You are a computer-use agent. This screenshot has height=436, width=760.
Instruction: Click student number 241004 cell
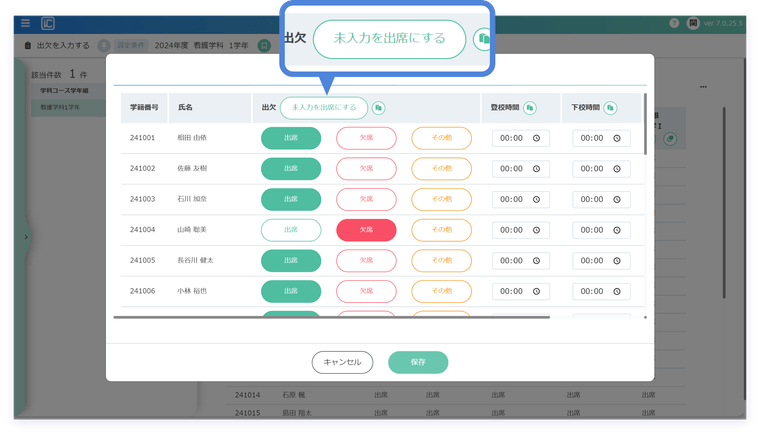[x=142, y=230]
